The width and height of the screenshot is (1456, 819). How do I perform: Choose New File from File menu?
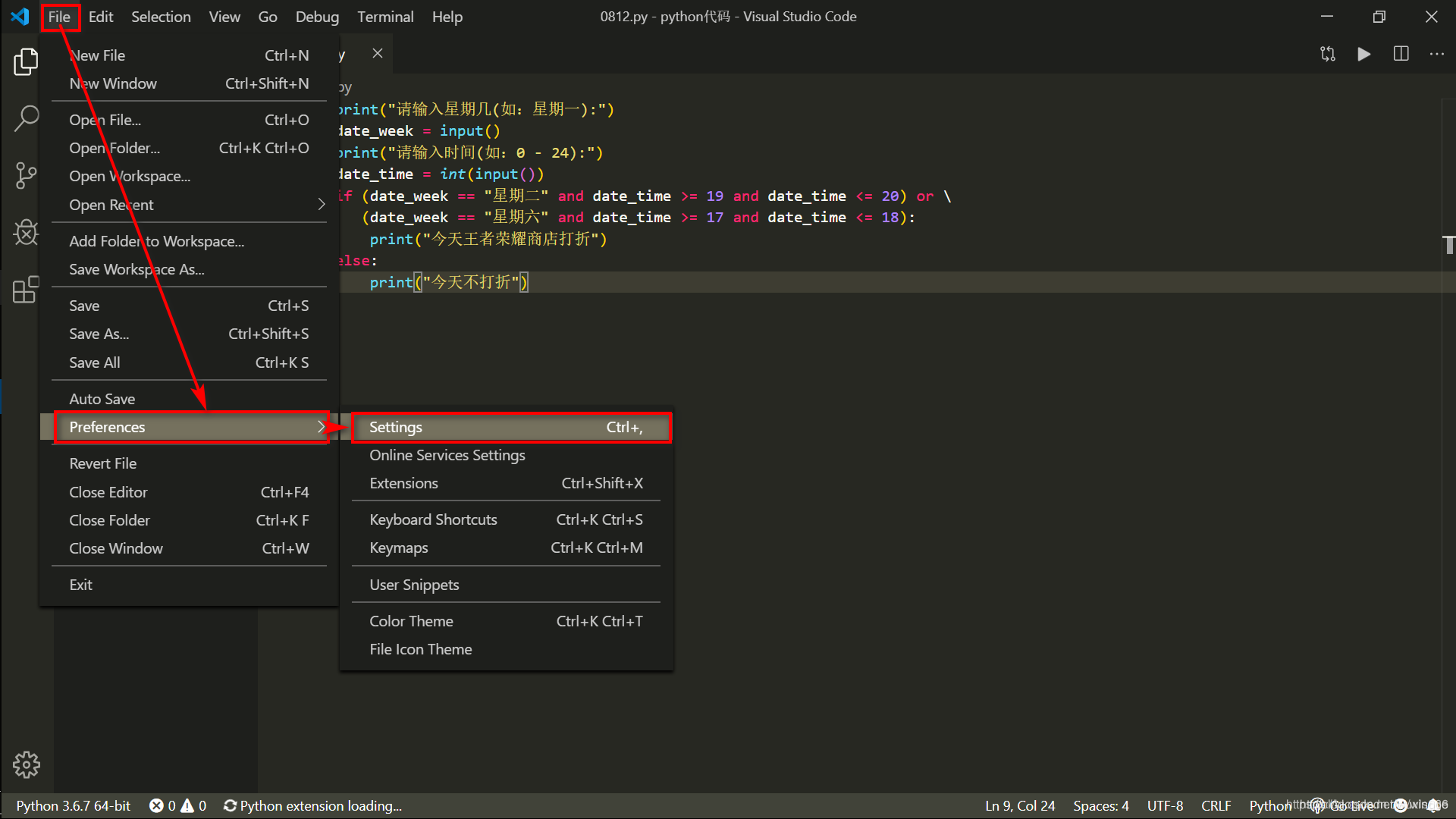coord(189,55)
